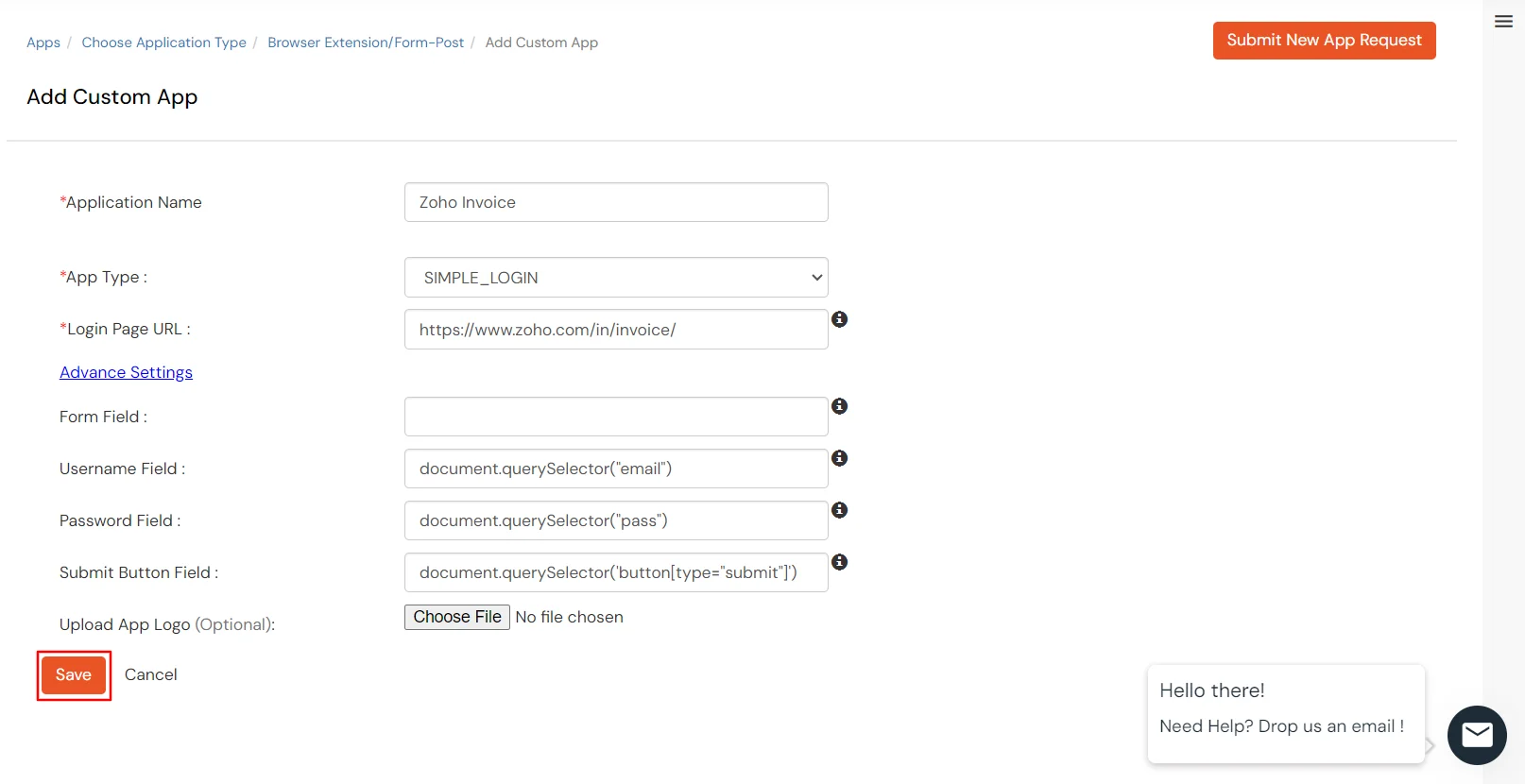
Task: Click the info icon beside Submit Button Field
Action: coord(839,562)
